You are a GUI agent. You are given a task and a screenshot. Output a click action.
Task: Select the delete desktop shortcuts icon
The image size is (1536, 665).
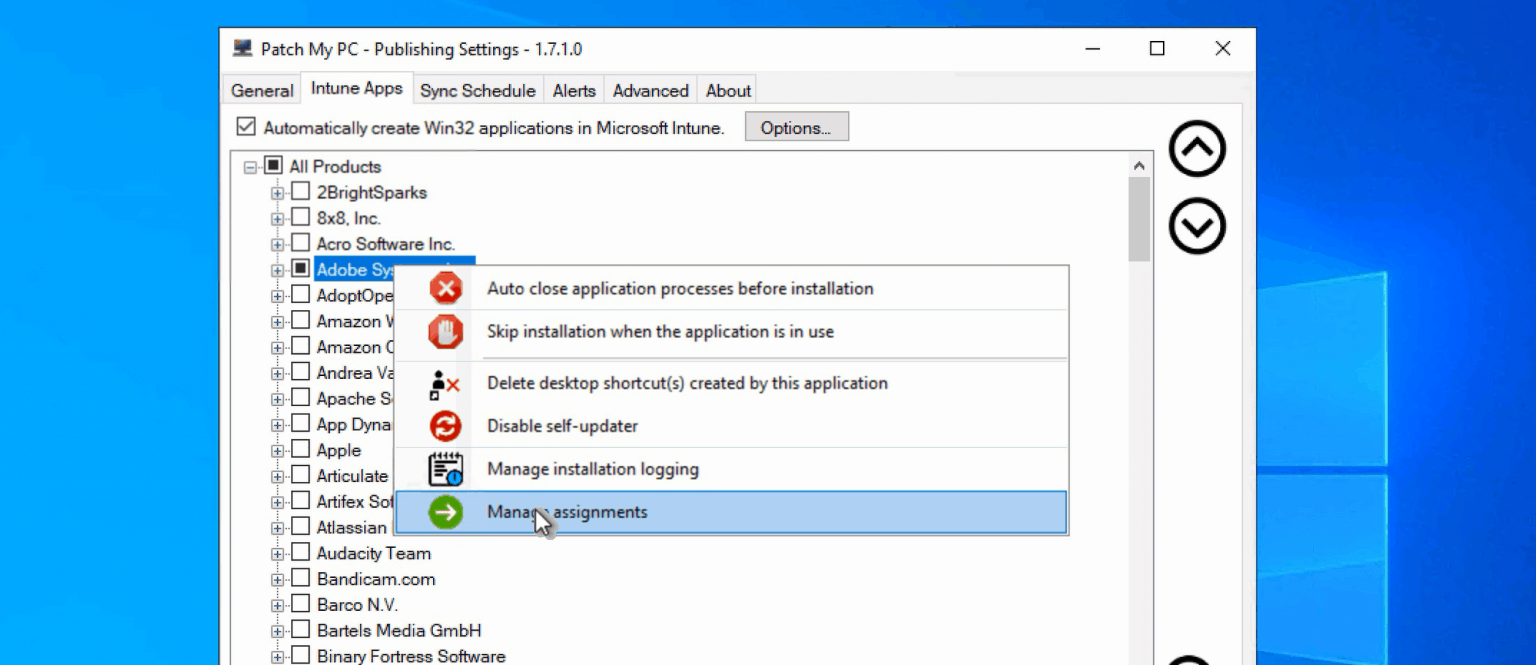tap(446, 383)
